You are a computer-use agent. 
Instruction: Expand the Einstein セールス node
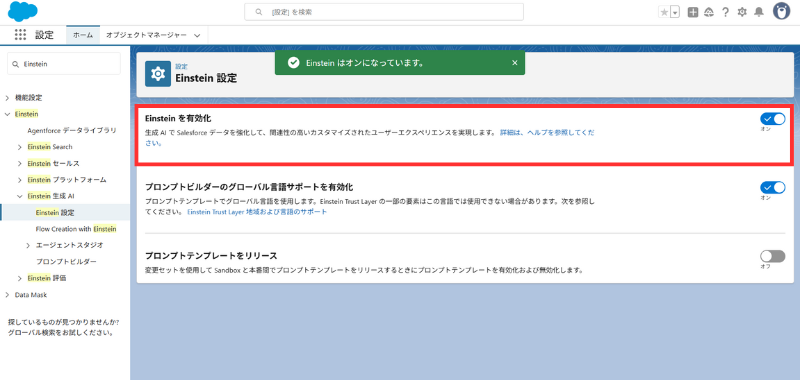click(19, 163)
